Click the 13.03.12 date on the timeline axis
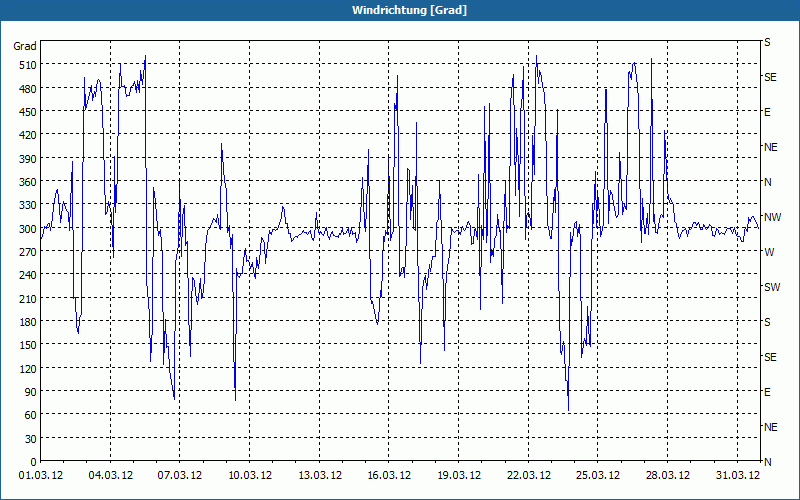The height and width of the screenshot is (500, 800). point(320,475)
